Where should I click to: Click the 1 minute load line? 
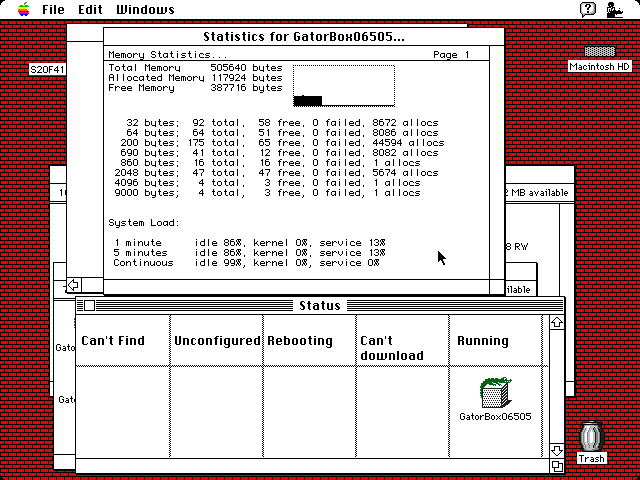(249, 243)
